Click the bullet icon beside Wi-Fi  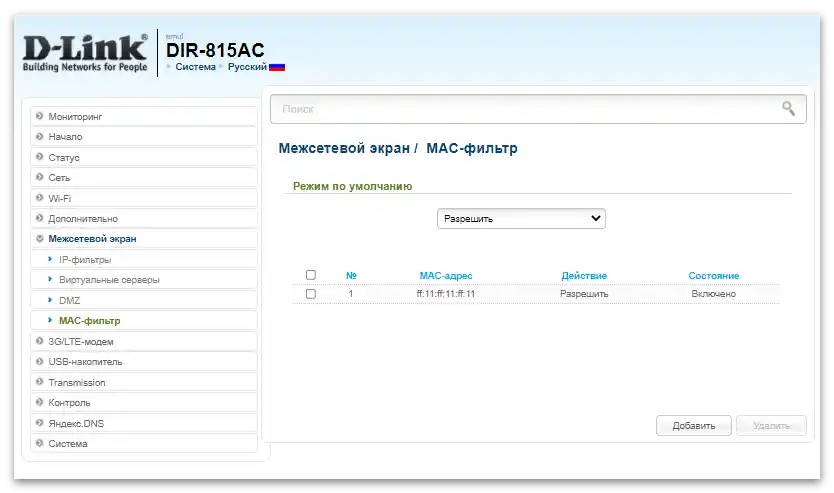(x=39, y=198)
